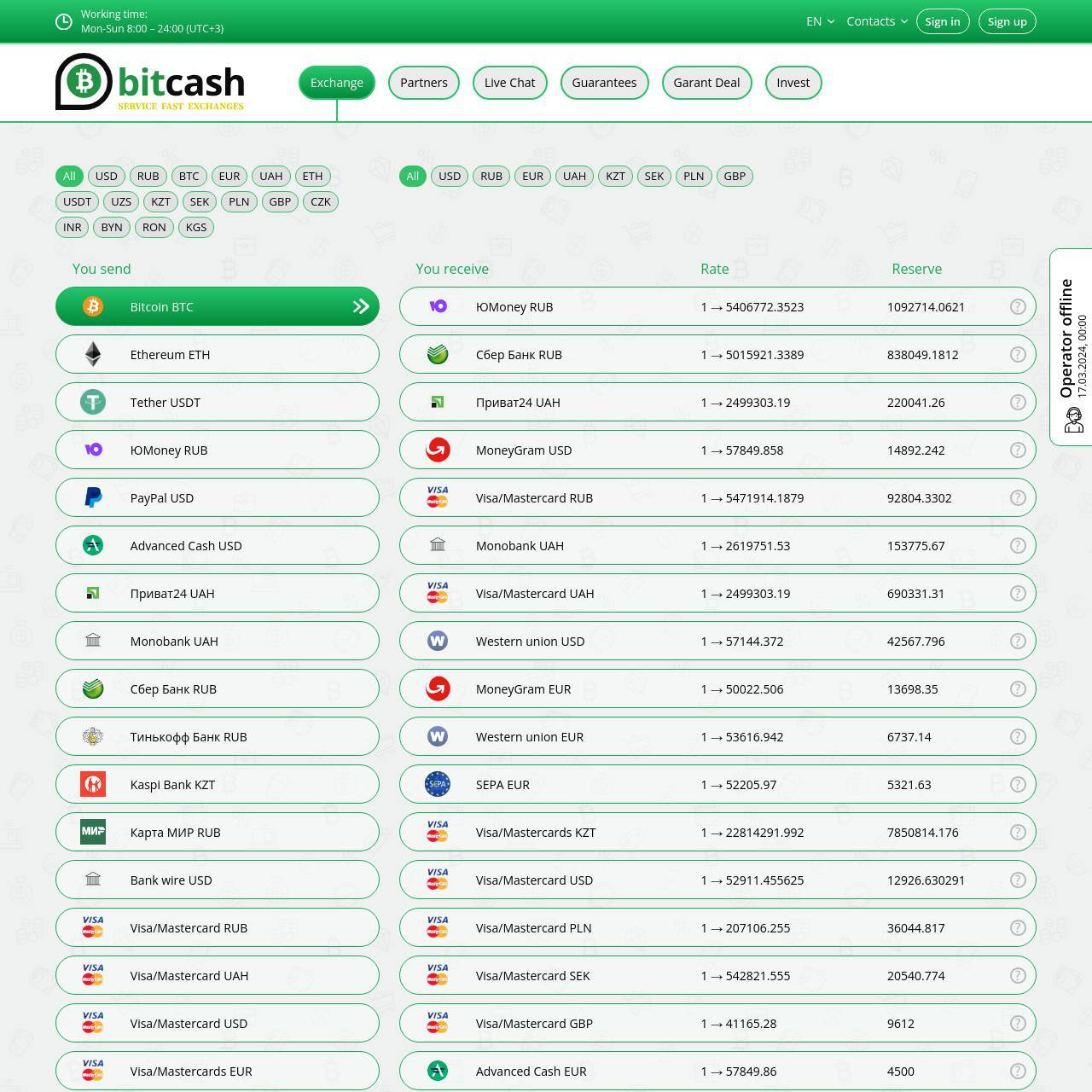Click the SEPA EUR icon
Screen dimensions: 1092x1092
click(438, 785)
